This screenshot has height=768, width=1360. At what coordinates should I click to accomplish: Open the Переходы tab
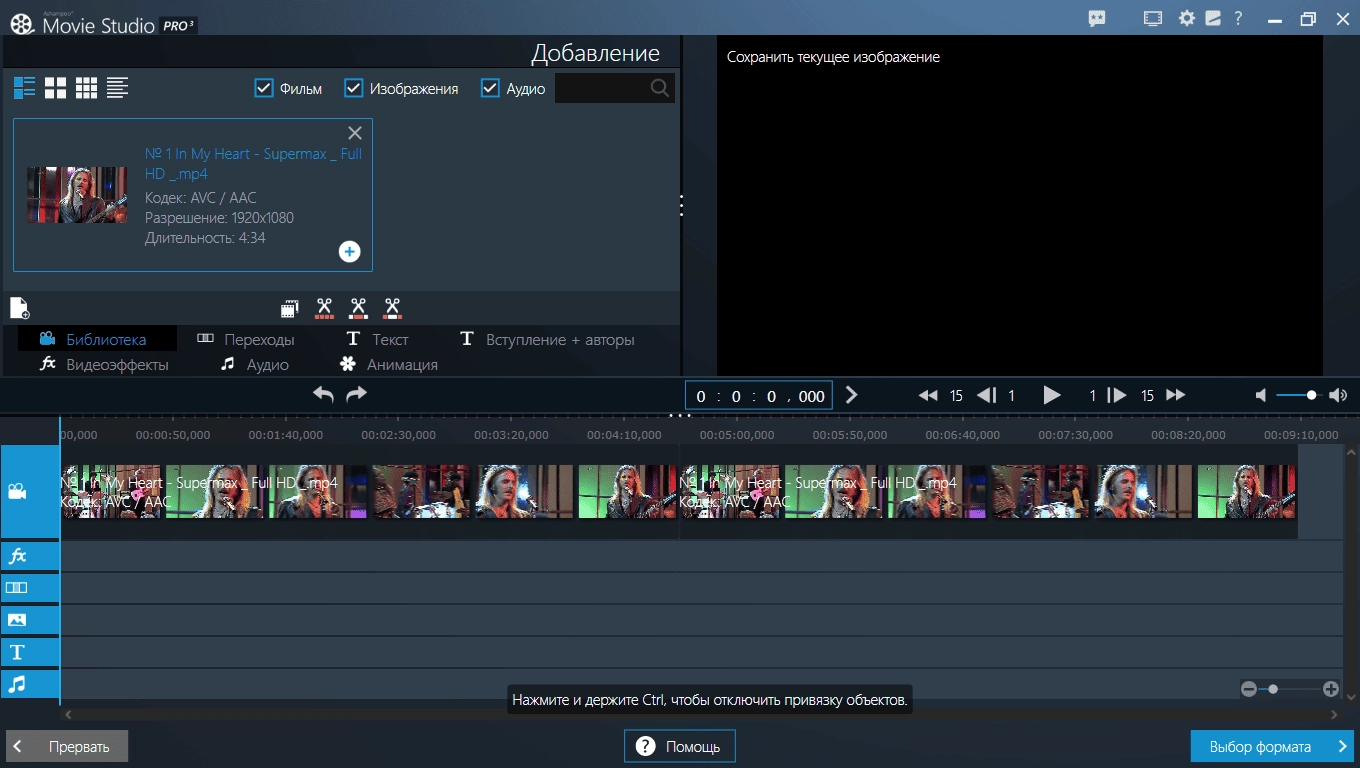[246, 339]
